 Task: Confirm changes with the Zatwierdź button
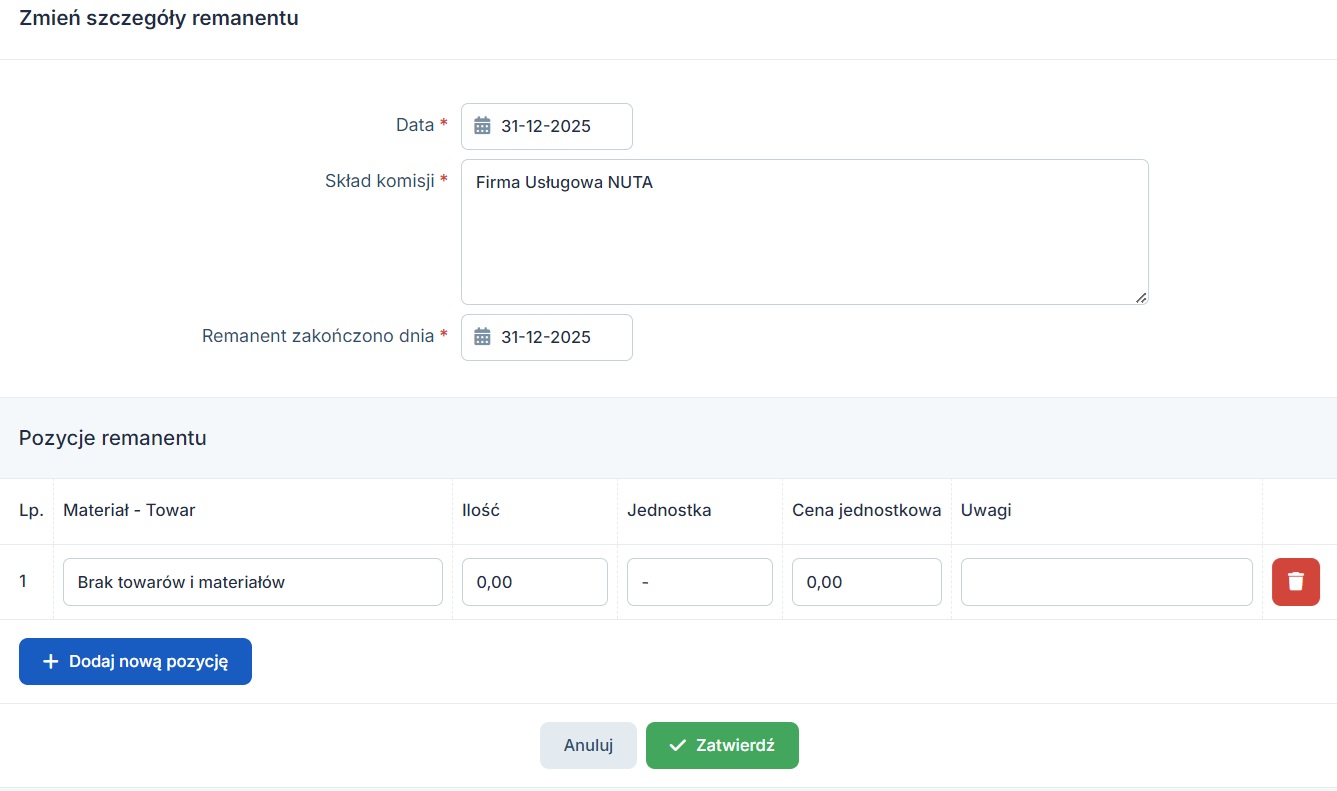722,745
